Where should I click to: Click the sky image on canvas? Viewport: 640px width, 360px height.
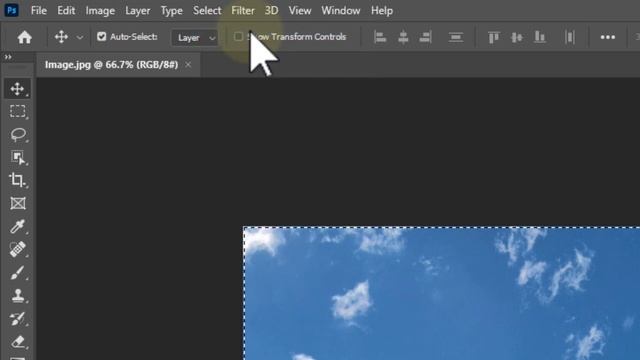[x=442, y=294]
